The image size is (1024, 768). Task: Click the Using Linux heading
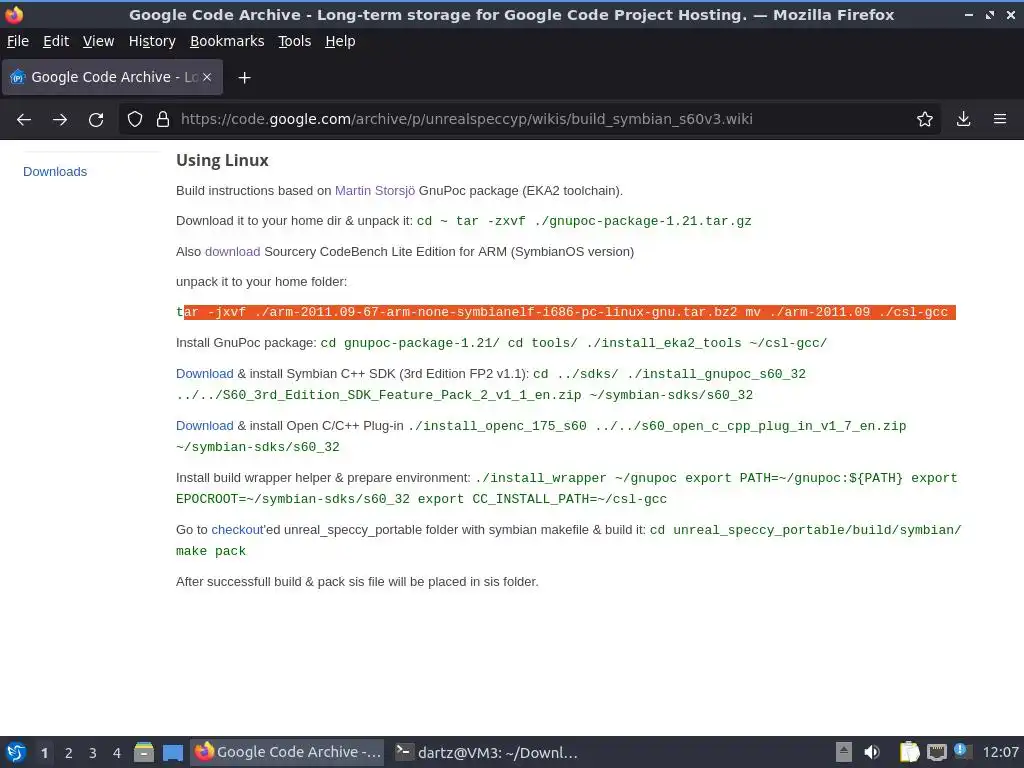tap(222, 161)
